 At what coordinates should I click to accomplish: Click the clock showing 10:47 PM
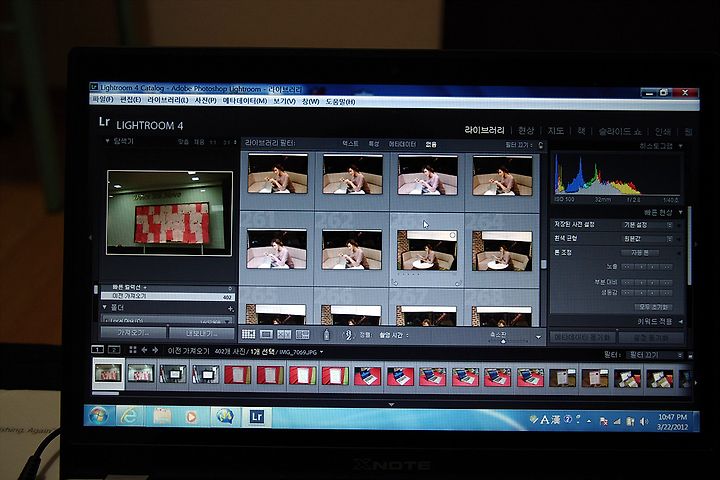[x=672, y=417]
